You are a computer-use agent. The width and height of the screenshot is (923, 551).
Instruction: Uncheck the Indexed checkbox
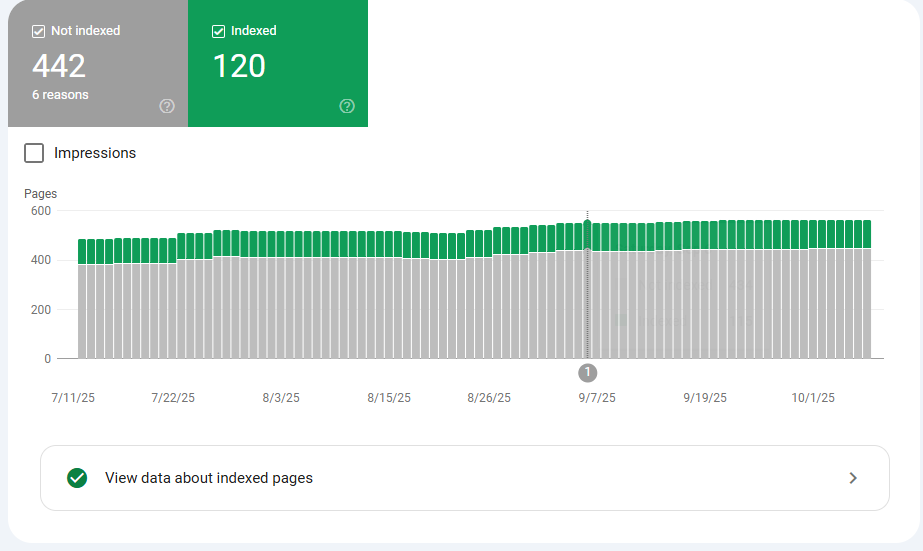[x=219, y=31]
